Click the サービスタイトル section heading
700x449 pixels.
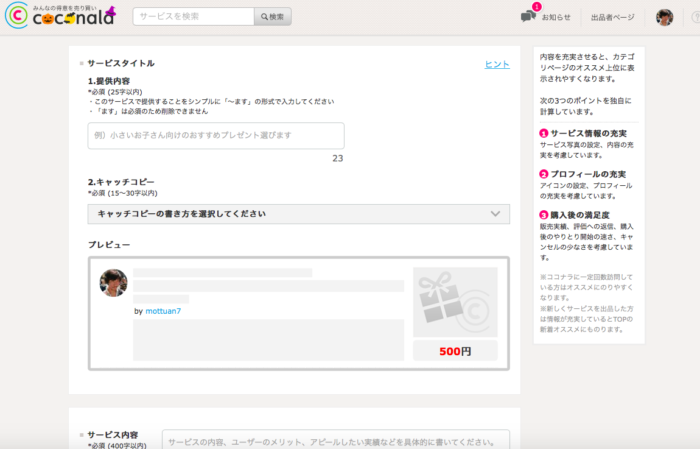tap(121, 63)
